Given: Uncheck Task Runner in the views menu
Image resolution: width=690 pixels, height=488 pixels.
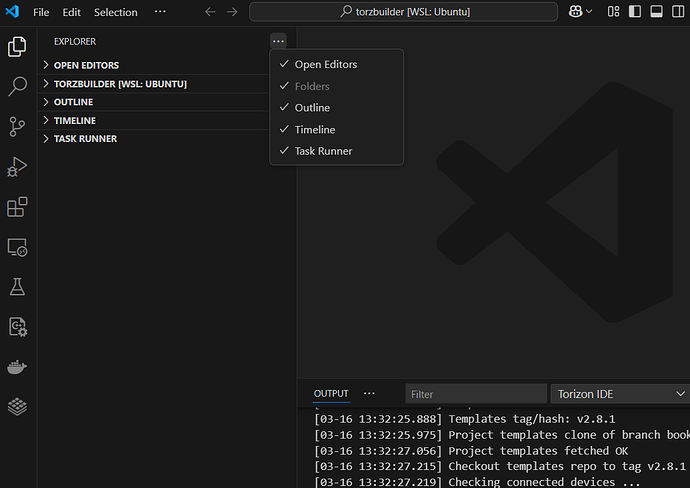Looking at the screenshot, I should click(x=337, y=151).
